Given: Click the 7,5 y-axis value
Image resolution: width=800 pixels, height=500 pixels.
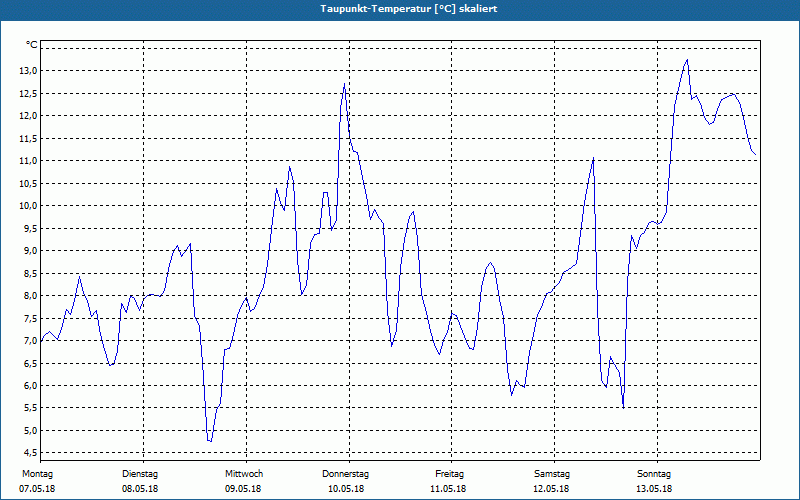Looking at the screenshot, I should click(30, 318).
